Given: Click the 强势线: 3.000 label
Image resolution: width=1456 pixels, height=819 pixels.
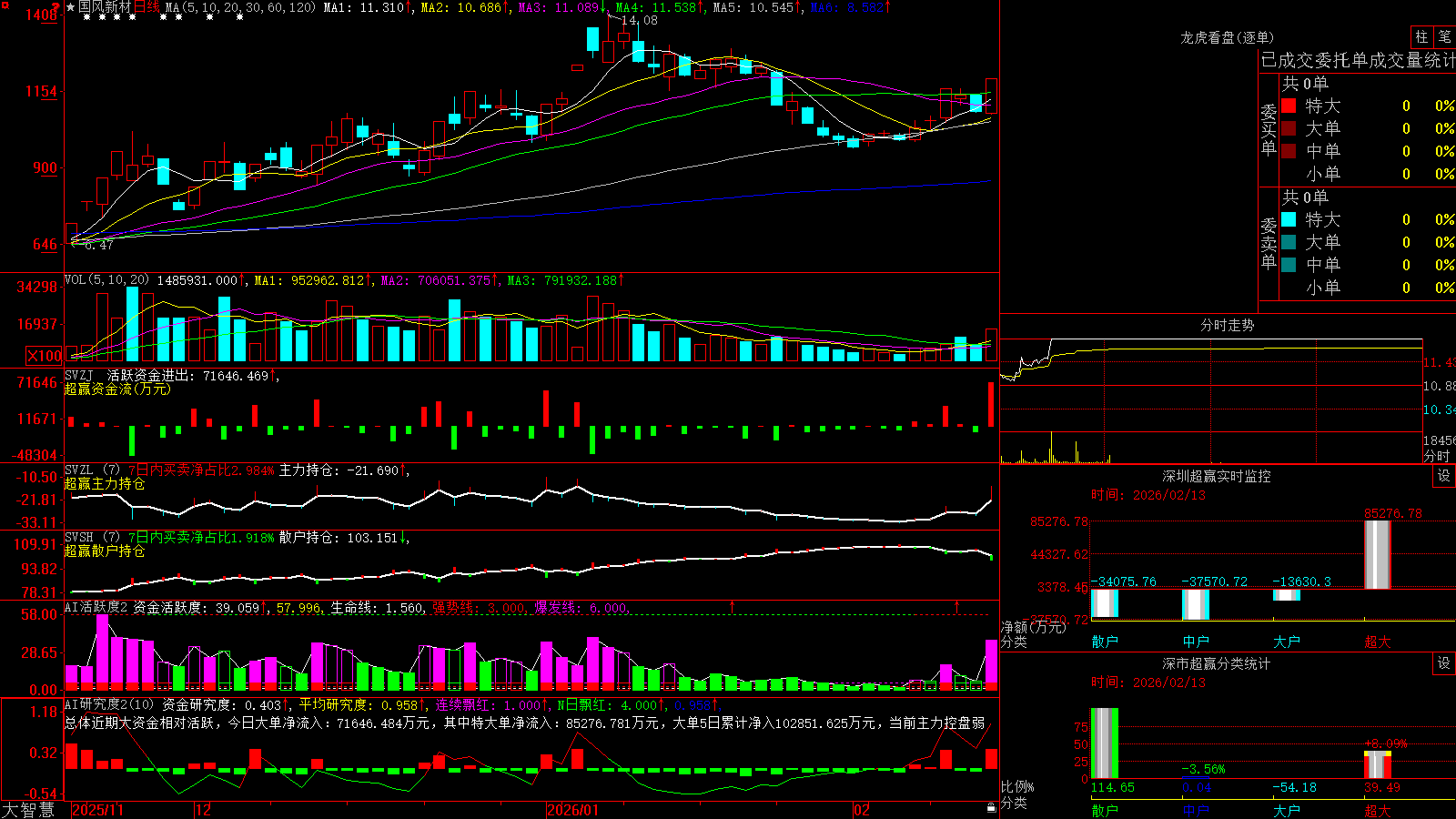Looking at the screenshot, I should (479, 608).
